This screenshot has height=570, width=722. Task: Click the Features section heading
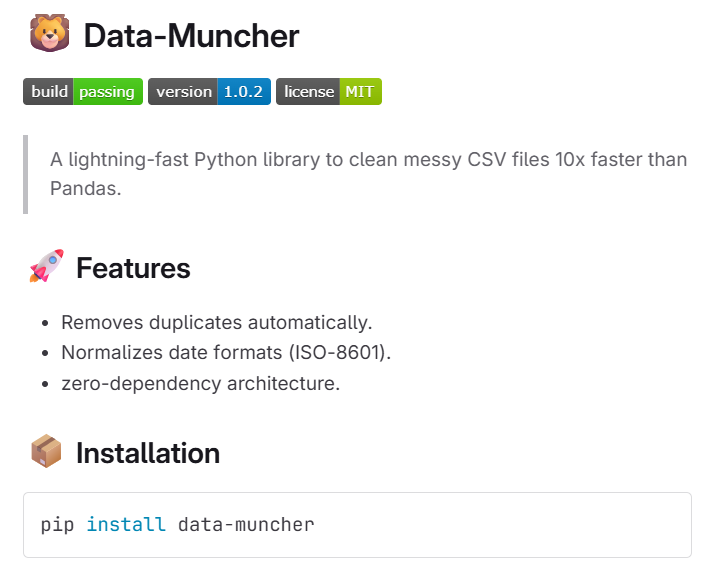pyautogui.click(x=133, y=268)
